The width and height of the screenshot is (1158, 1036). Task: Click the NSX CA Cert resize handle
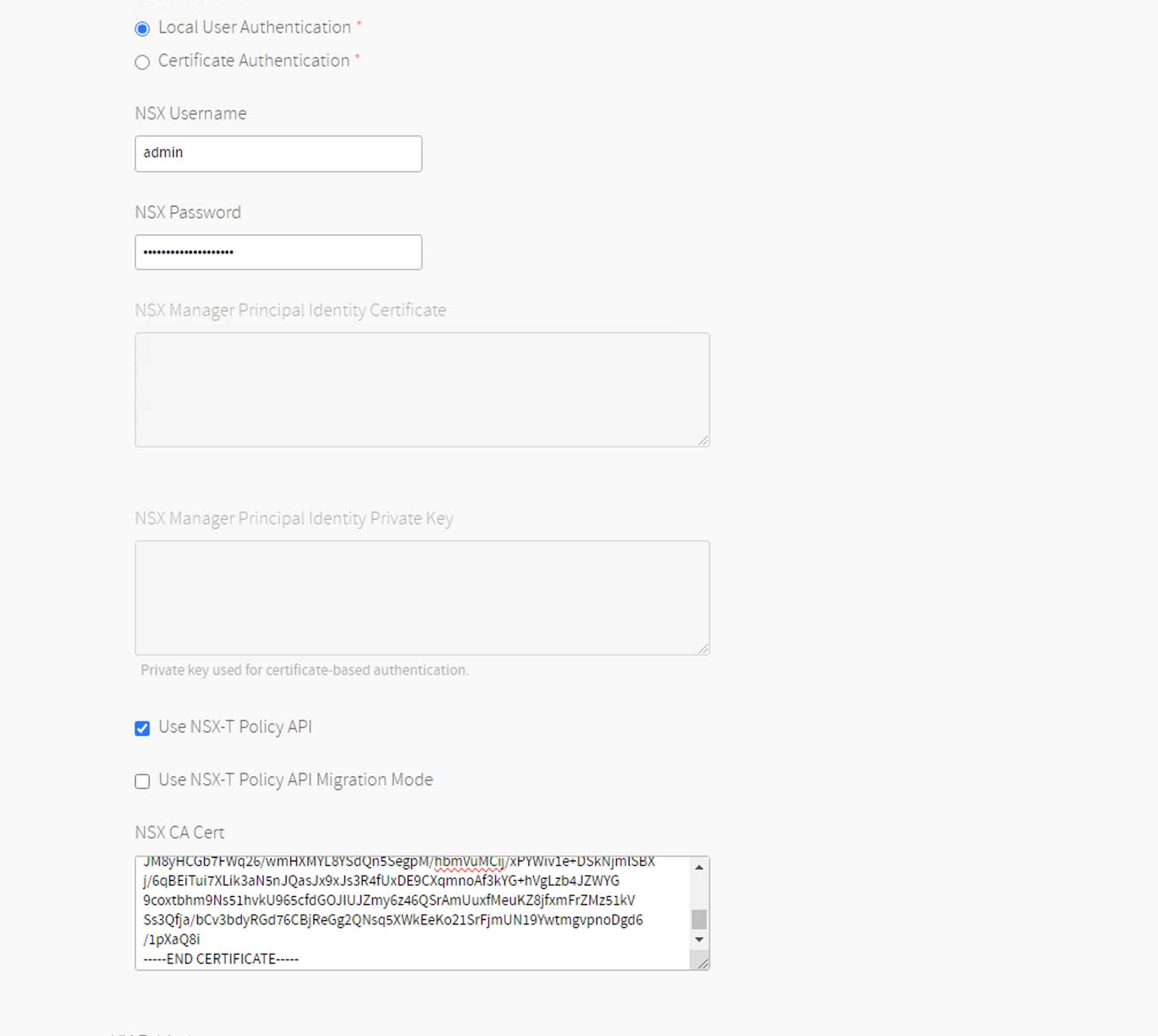(703, 963)
